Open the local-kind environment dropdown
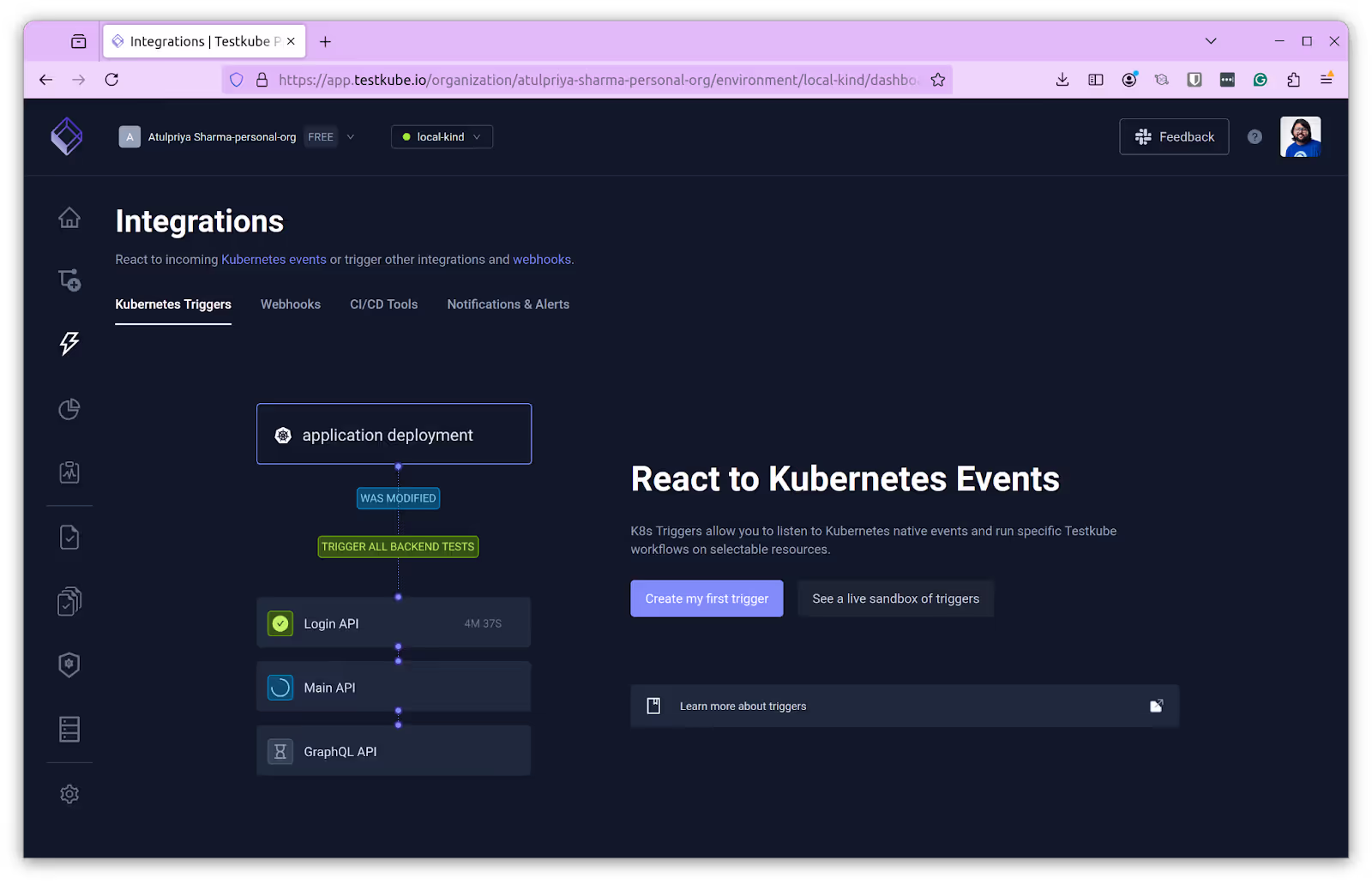This screenshot has width=1372, height=884. click(x=442, y=137)
